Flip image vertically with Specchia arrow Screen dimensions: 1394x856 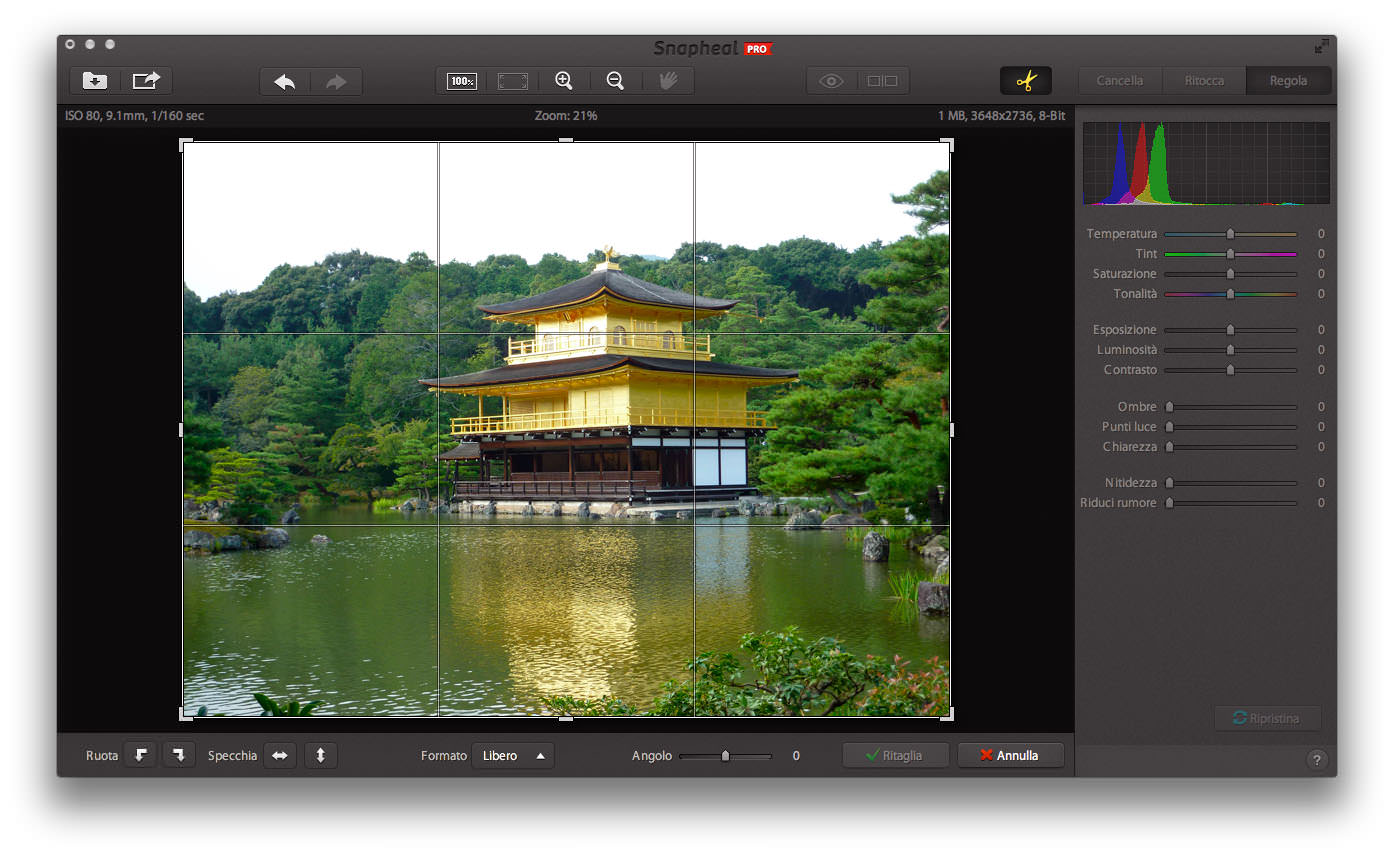point(320,756)
